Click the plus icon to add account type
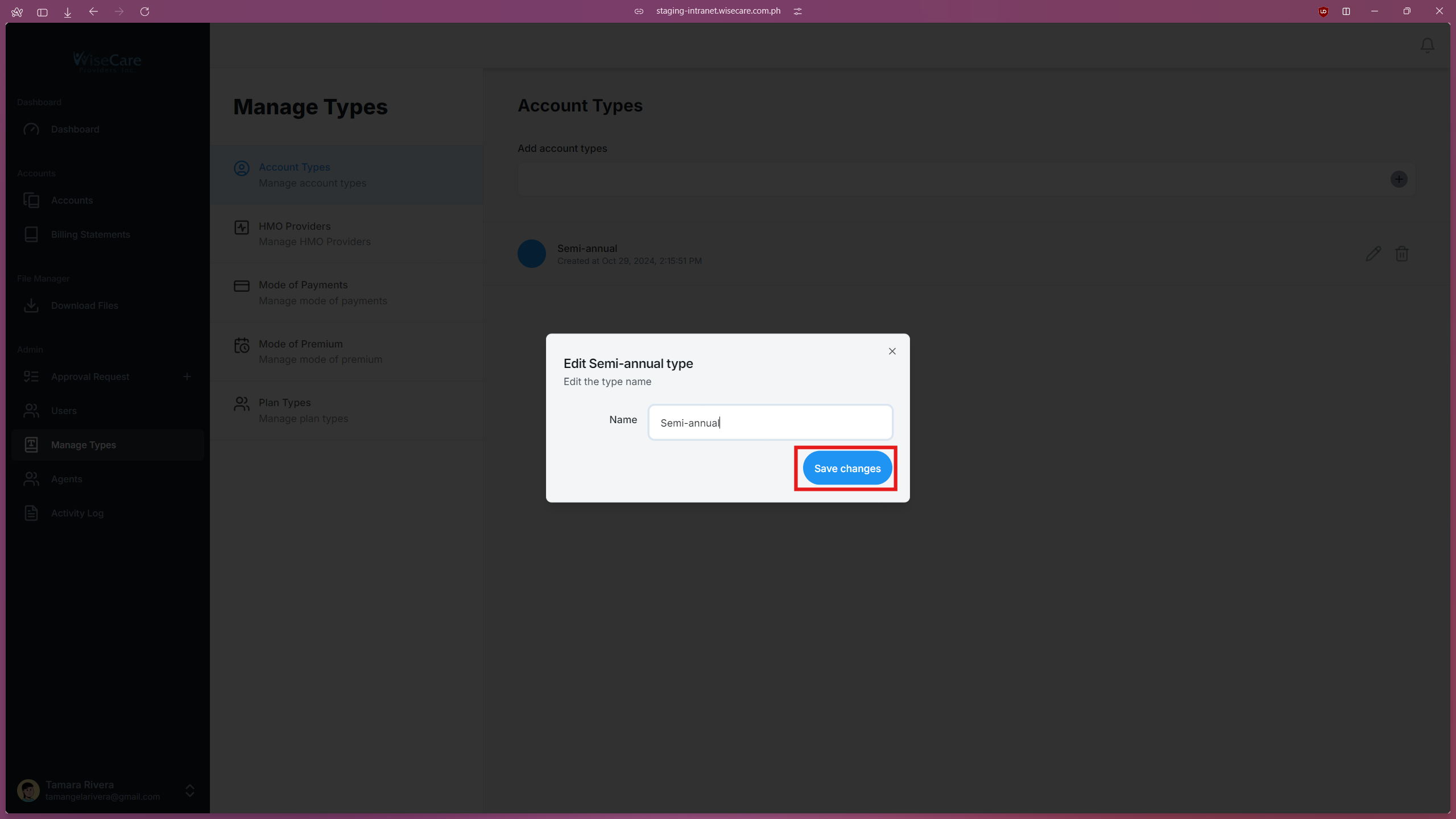Viewport: 1456px width, 819px height. (1399, 179)
